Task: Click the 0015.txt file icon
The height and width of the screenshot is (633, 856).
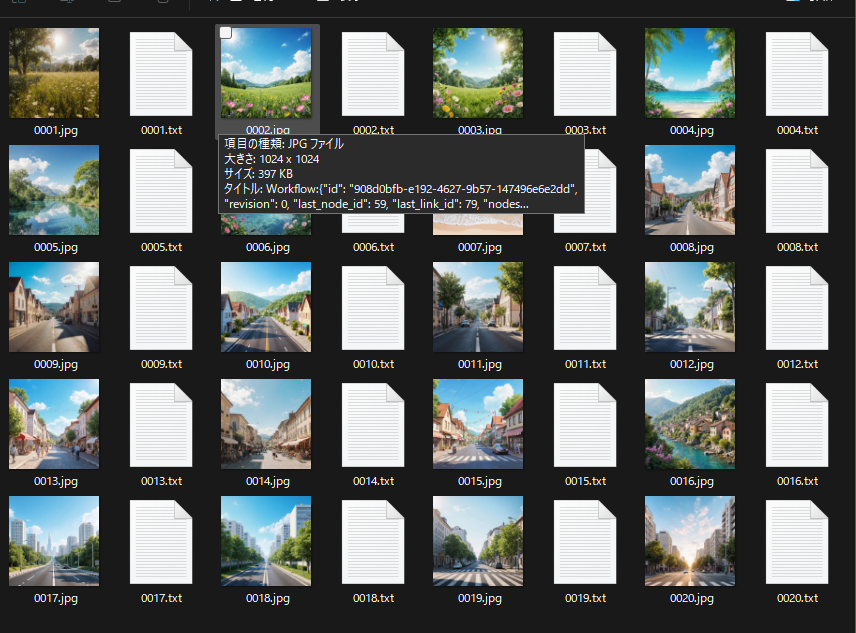Action: [585, 425]
